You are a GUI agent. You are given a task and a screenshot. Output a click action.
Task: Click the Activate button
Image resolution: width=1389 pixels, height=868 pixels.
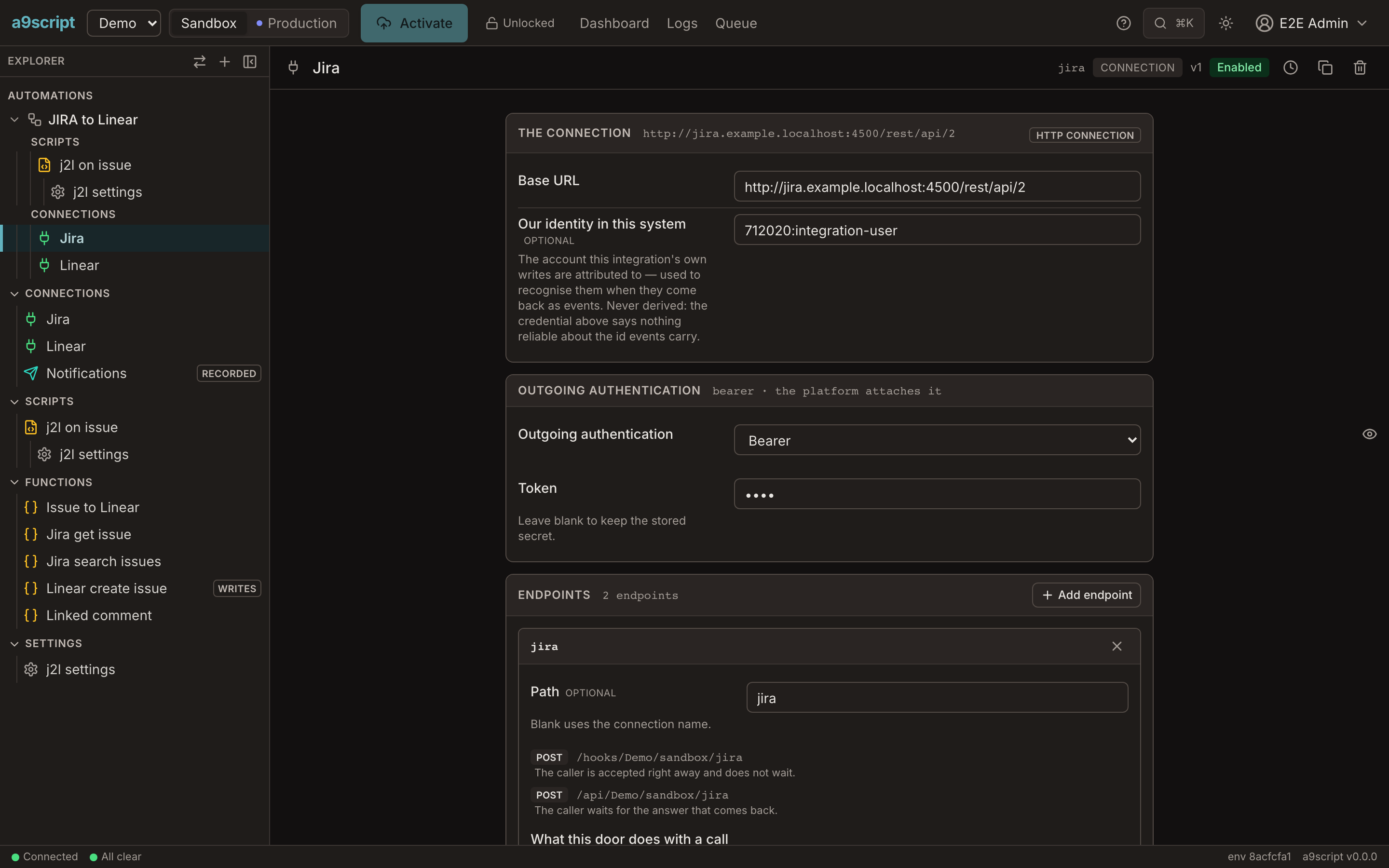point(414,23)
